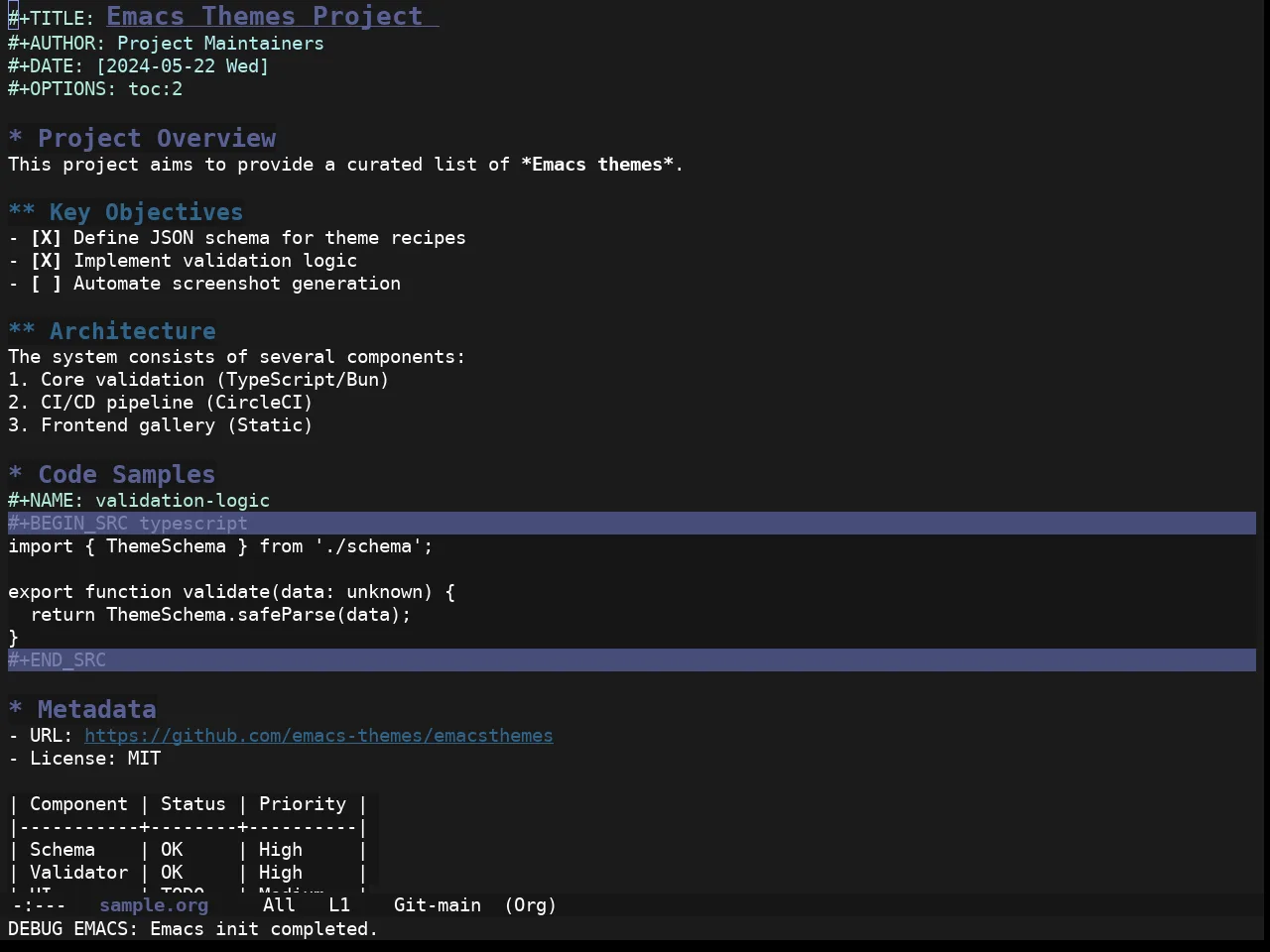Viewport: 1270px width, 952px height.
Task: Fold the 'Code Samples' heading
Action: pos(15,474)
